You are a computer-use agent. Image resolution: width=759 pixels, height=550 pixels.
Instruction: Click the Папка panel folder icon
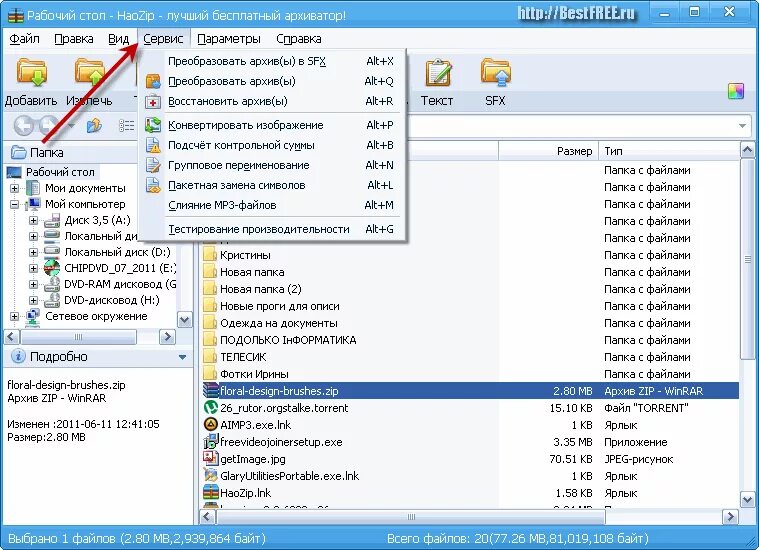[x=18, y=153]
